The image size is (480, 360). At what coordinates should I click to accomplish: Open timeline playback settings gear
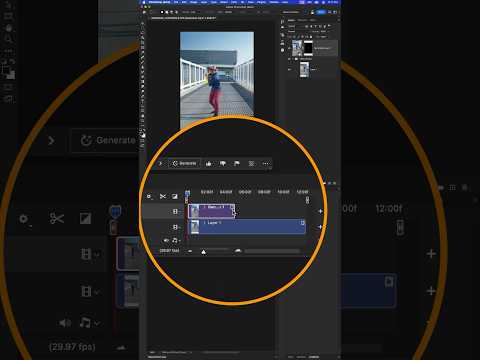tap(149, 197)
